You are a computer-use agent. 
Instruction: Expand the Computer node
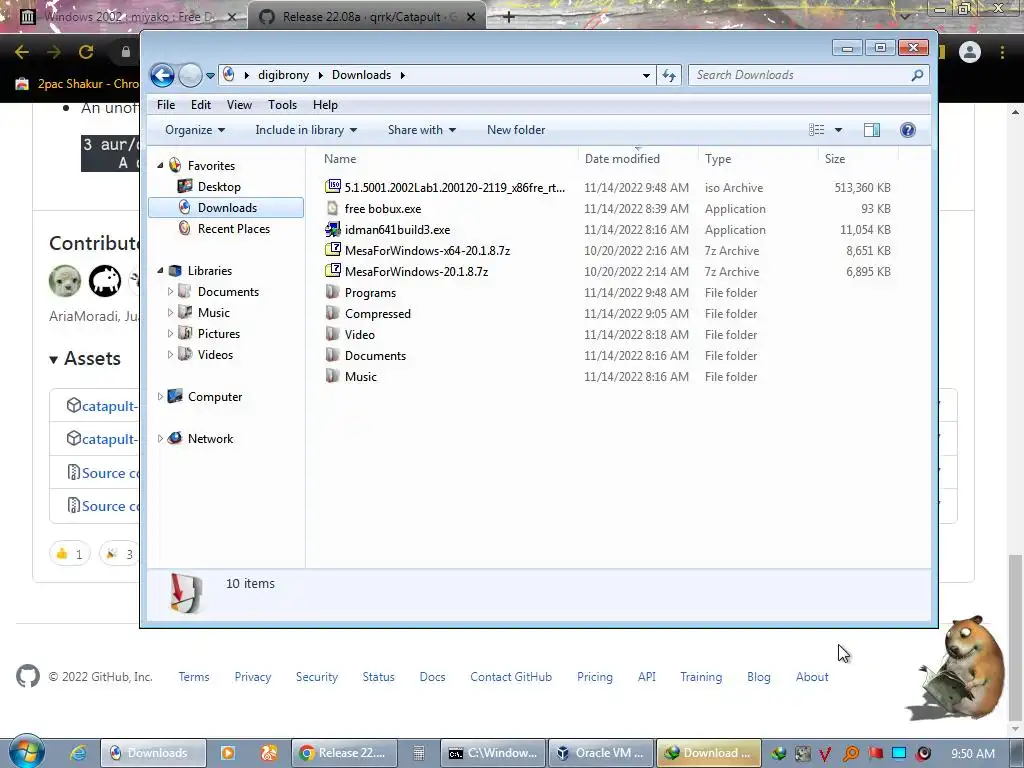click(x=161, y=396)
